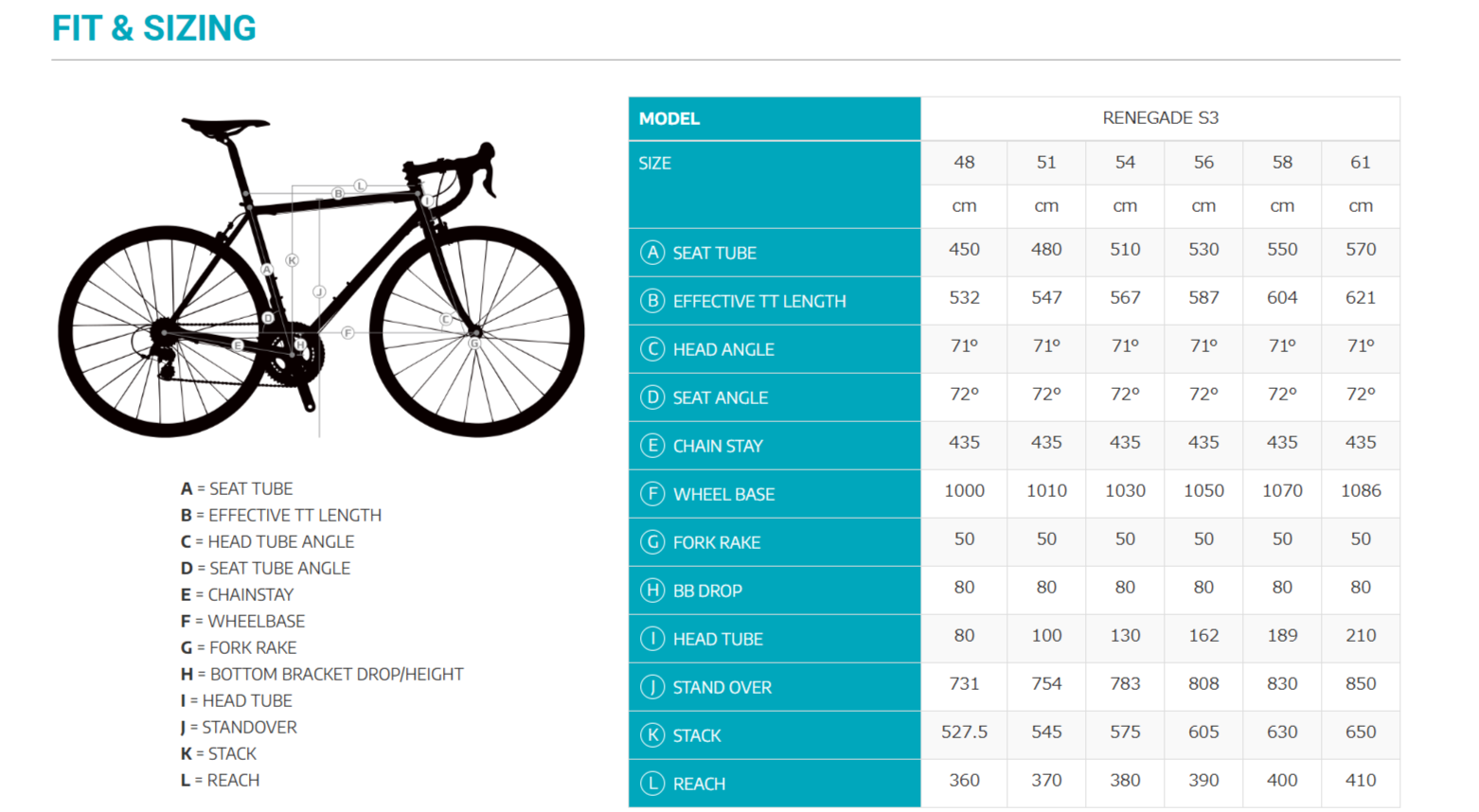Screen dimensions: 1479x812
Task: Select the circled J icon for Stand Over
Action: 651,687
